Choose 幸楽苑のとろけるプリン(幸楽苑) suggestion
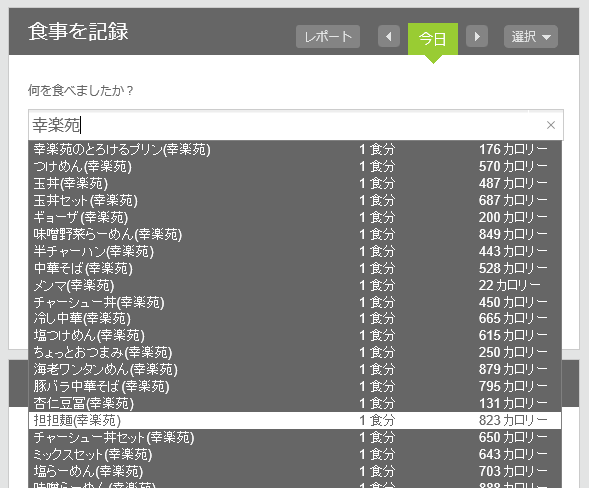This screenshot has width=591, height=488. tap(295, 150)
